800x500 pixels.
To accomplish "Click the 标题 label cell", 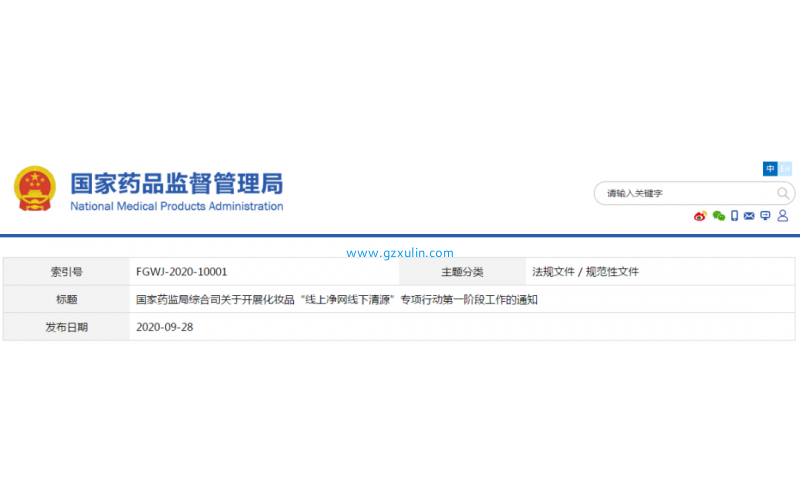I will point(66,299).
